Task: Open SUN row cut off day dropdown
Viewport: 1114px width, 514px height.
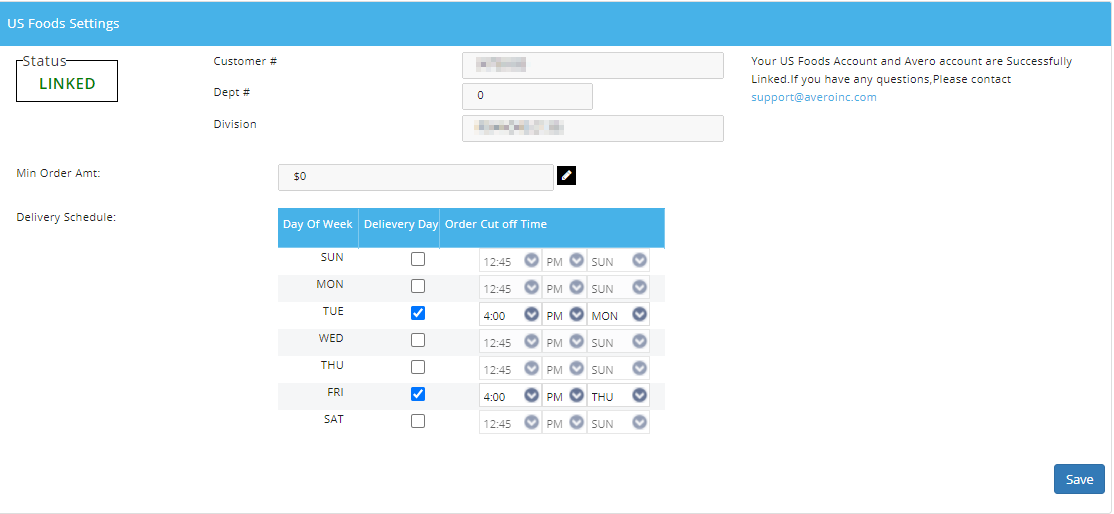Action: pos(618,261)
